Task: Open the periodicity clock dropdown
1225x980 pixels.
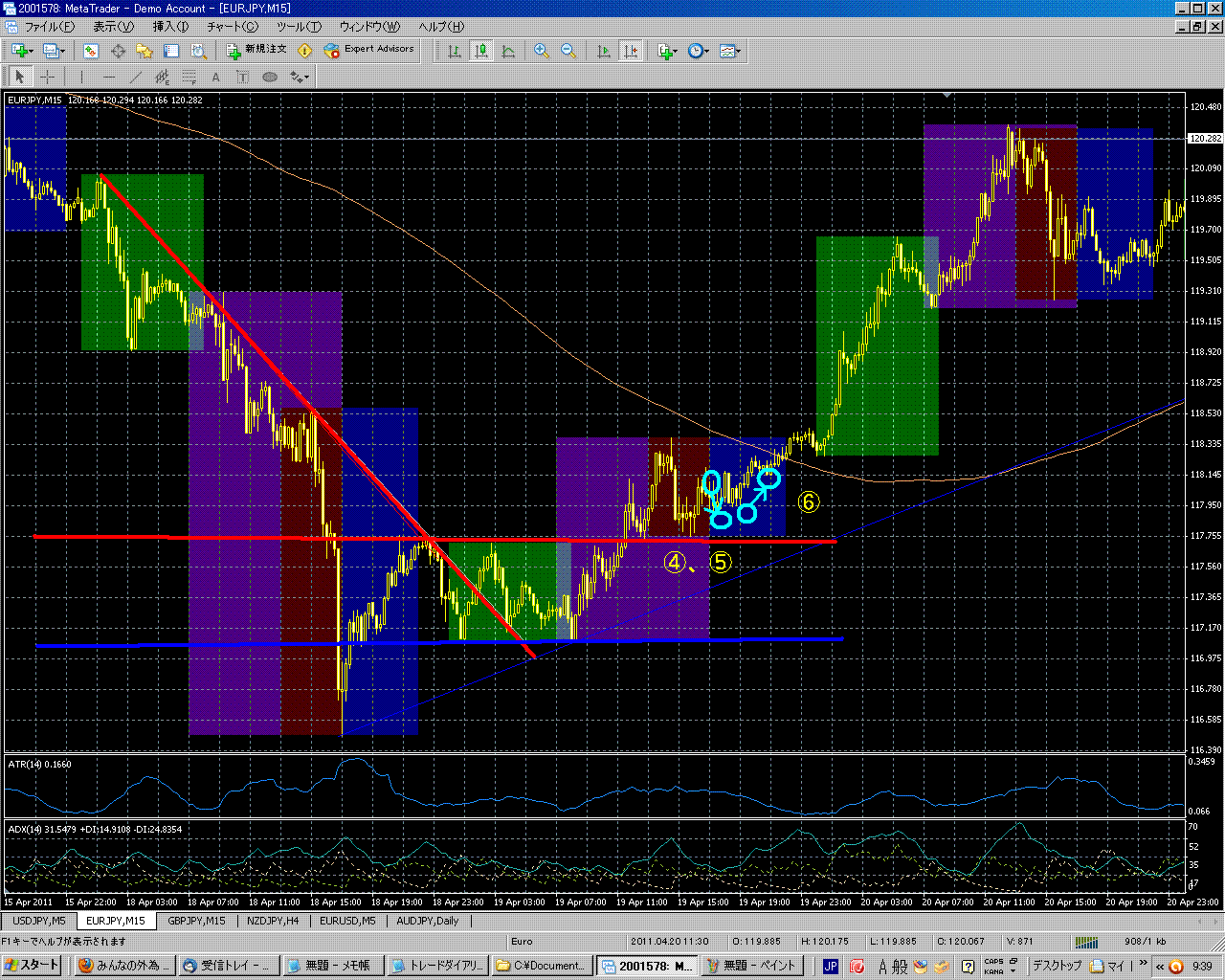Action: point(698,51)
